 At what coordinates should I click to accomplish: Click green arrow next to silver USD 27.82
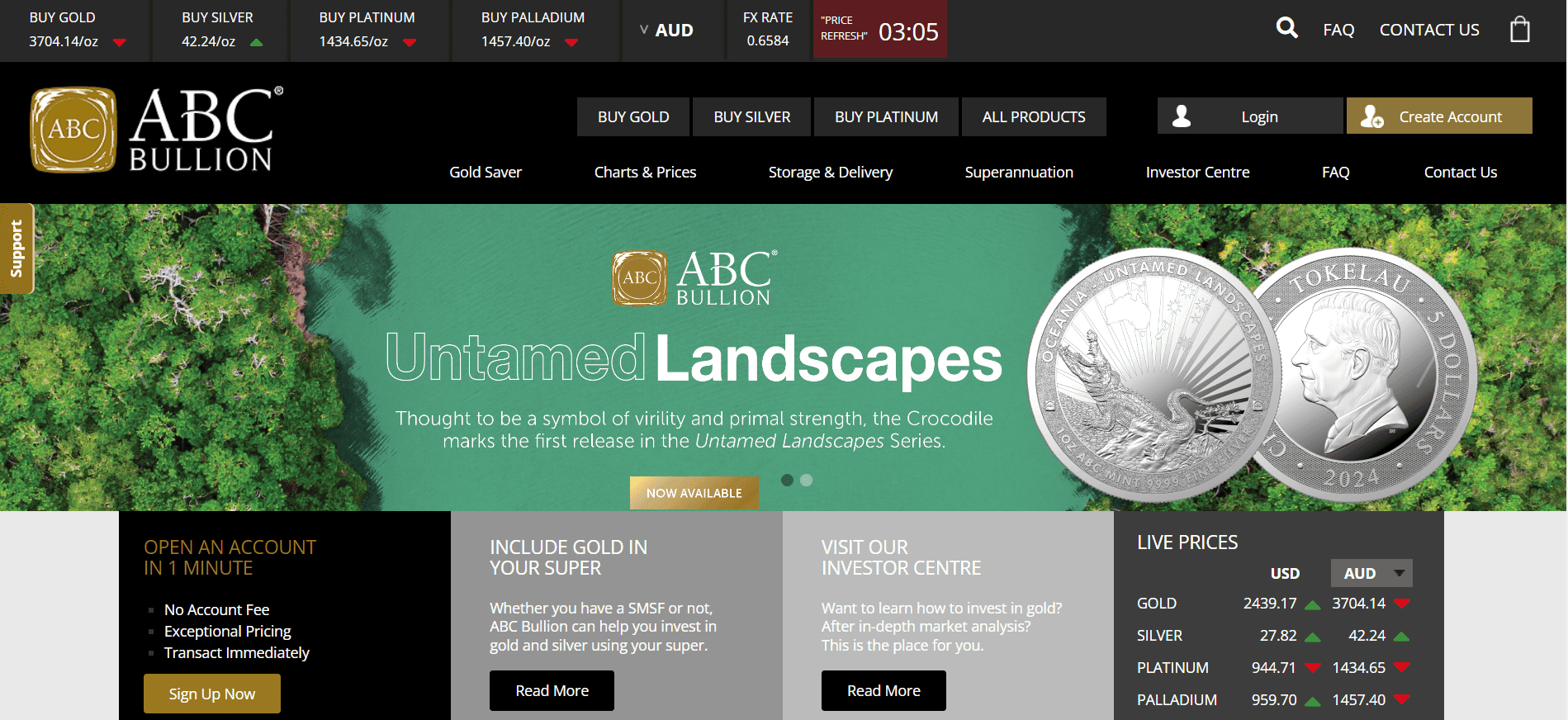[x=1313, y=637]
